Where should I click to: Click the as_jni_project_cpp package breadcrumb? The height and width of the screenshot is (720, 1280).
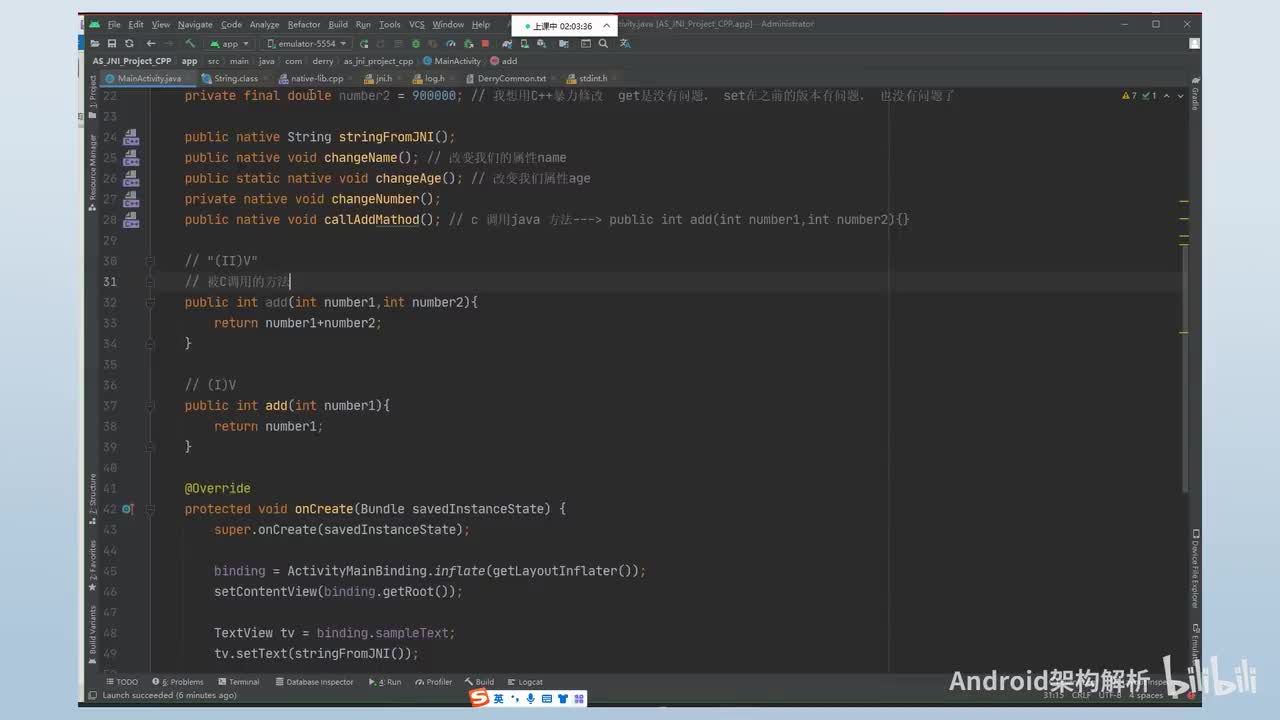378,61
